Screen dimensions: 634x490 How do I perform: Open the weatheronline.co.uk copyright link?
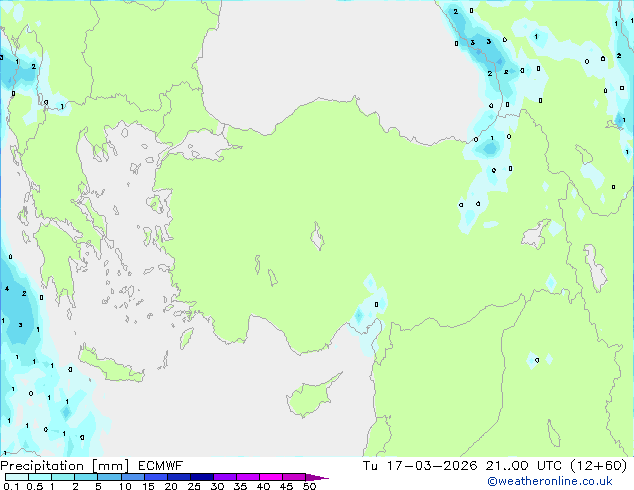tap(549, 481)
